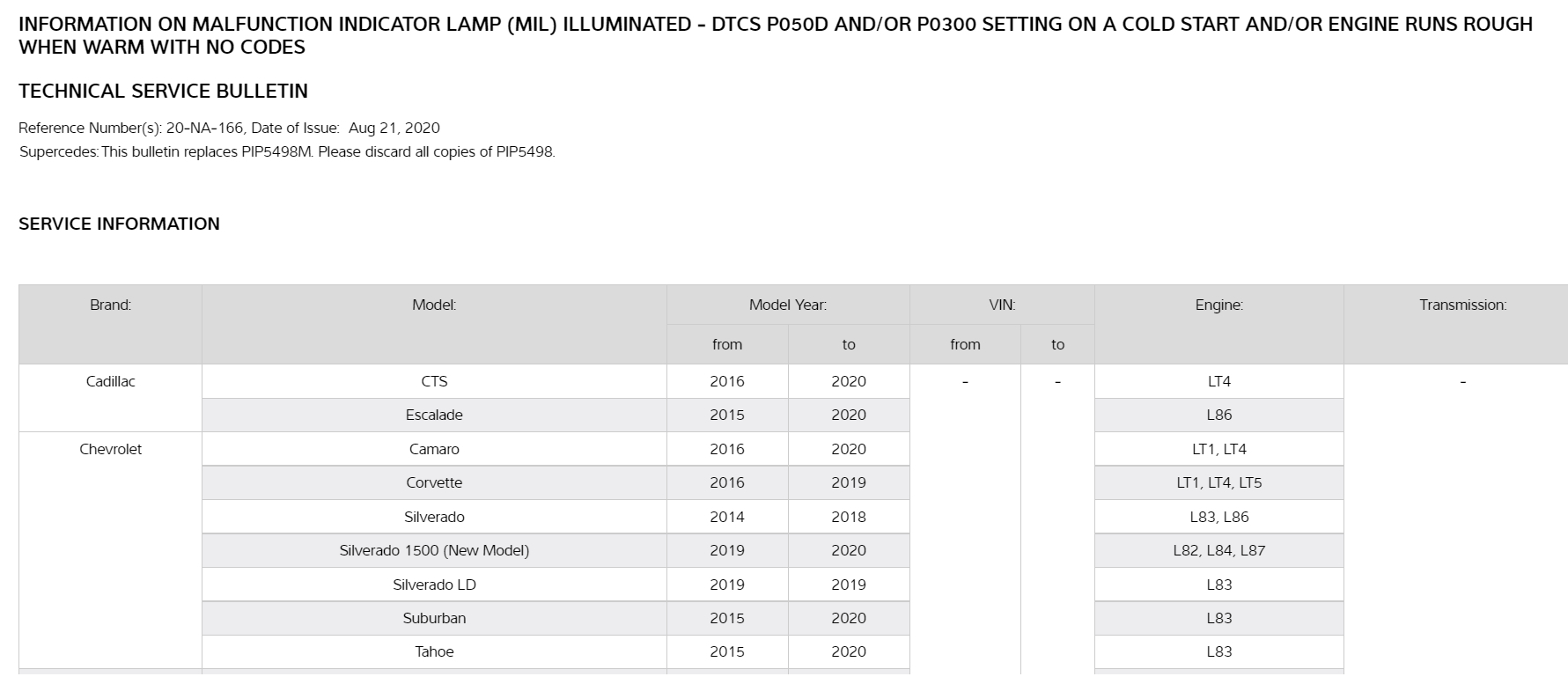
Task: Click the Model Year header cell
Action: pyautogui.click(x=787, y=305)
